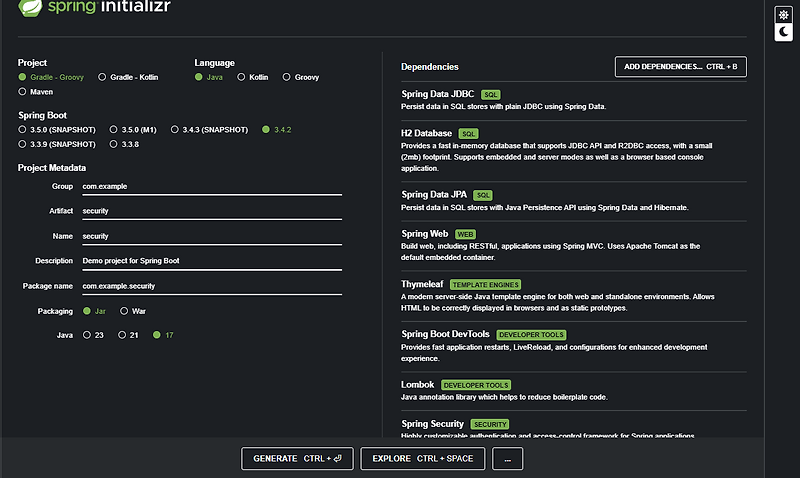Click SECURITY tag beside Spring Security
This screenshot has width=800, height=478.
click(490, 424)
